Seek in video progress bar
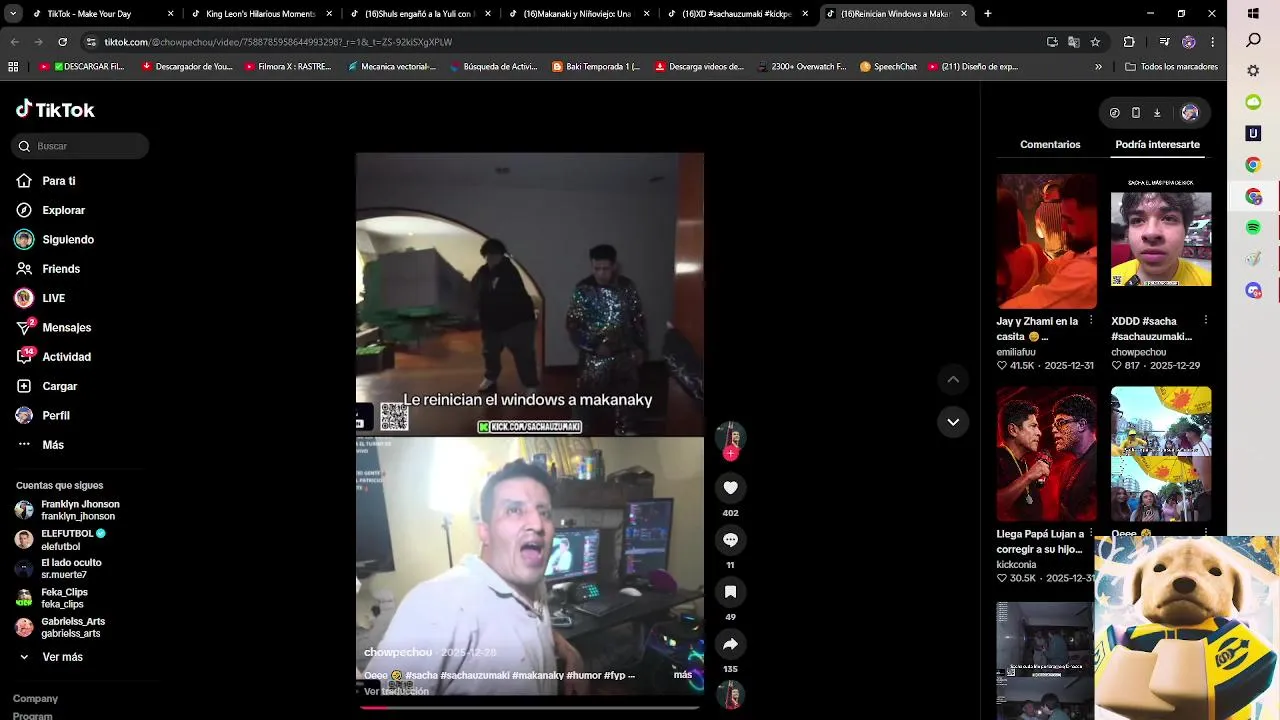 point(530,707)
